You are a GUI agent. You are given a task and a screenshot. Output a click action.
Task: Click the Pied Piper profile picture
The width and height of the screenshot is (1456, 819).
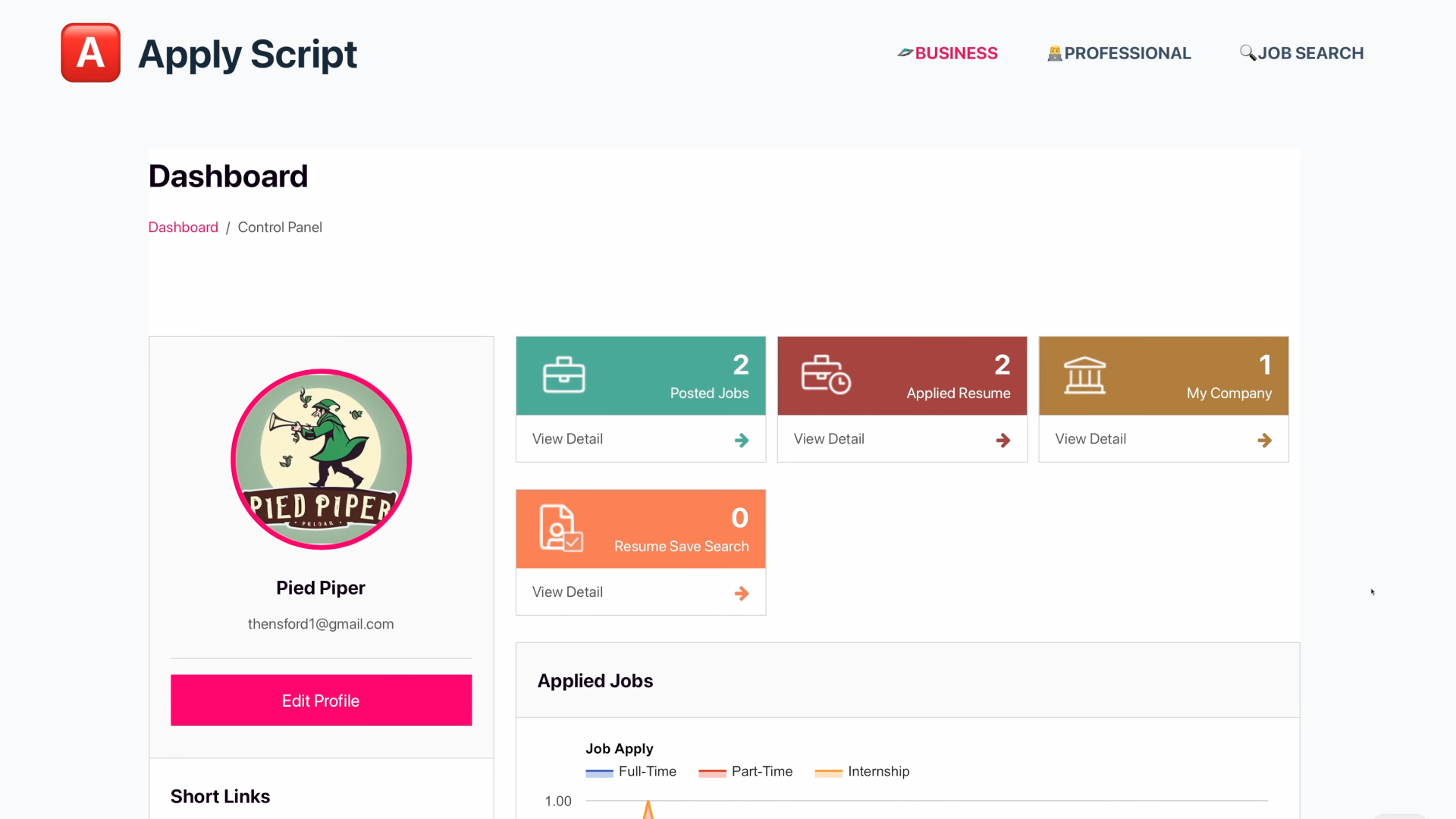coord(321,459)
